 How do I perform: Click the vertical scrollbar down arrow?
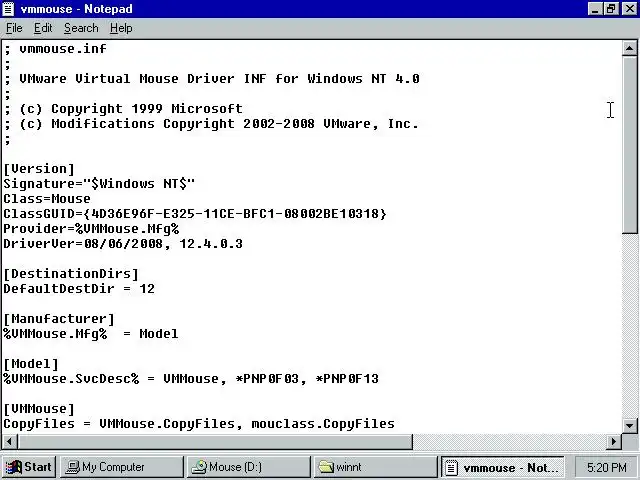(630, 425)
